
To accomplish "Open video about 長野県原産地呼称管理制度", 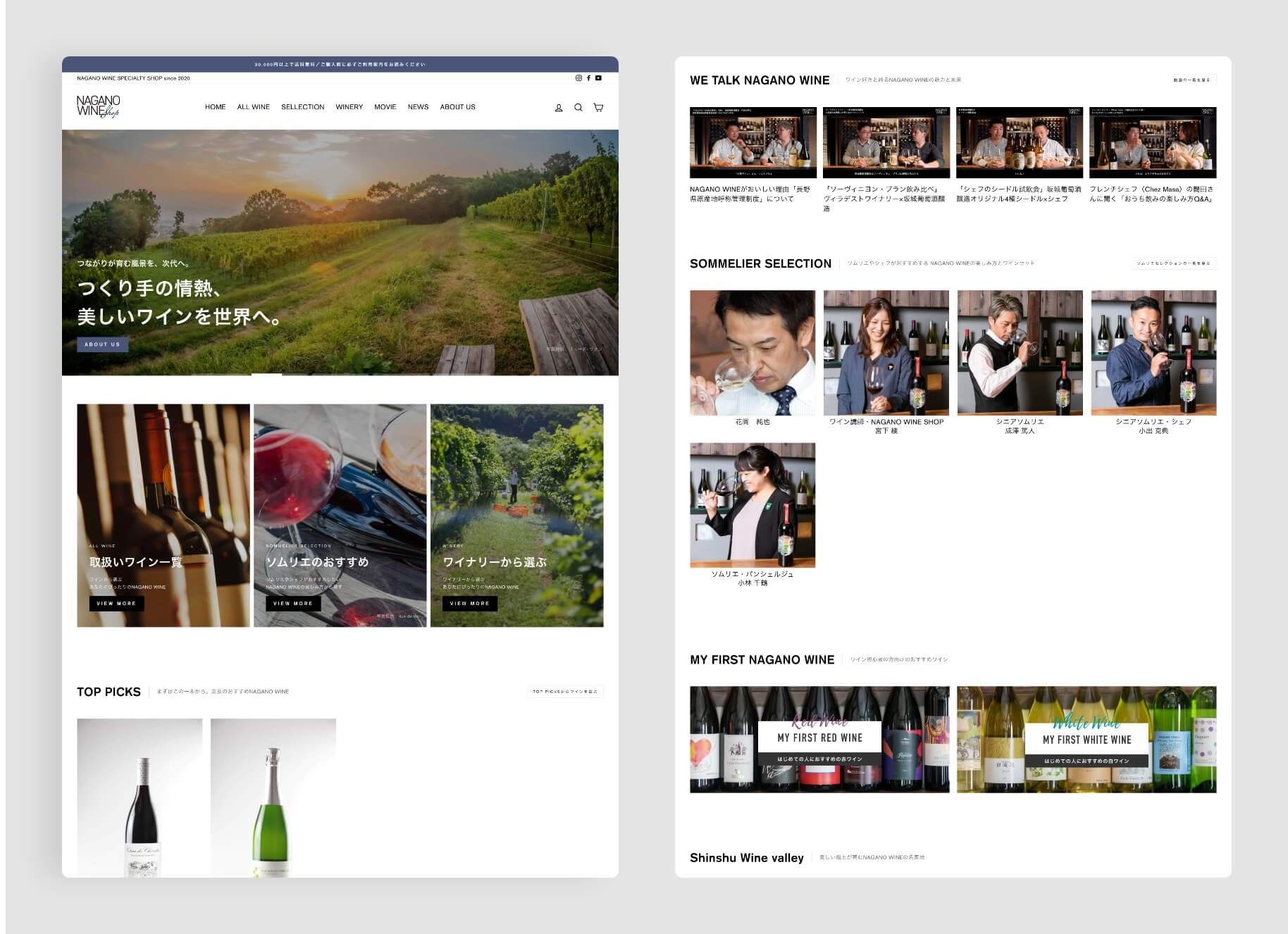I will click(753, 143).
